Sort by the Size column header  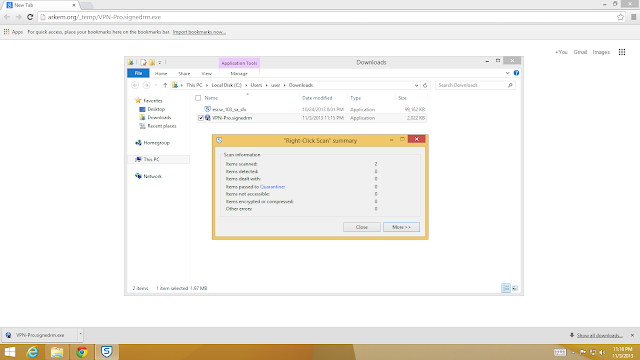pyautogui.click(x=402, y=98)
